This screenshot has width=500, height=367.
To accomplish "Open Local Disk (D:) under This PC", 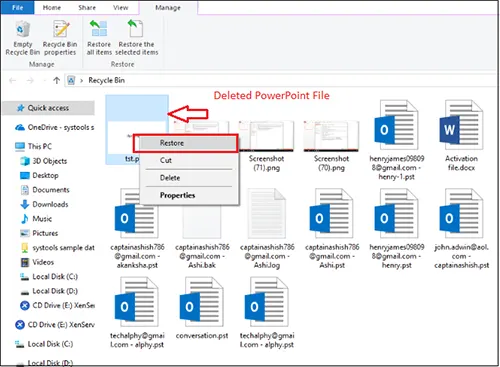I will 49,291.
